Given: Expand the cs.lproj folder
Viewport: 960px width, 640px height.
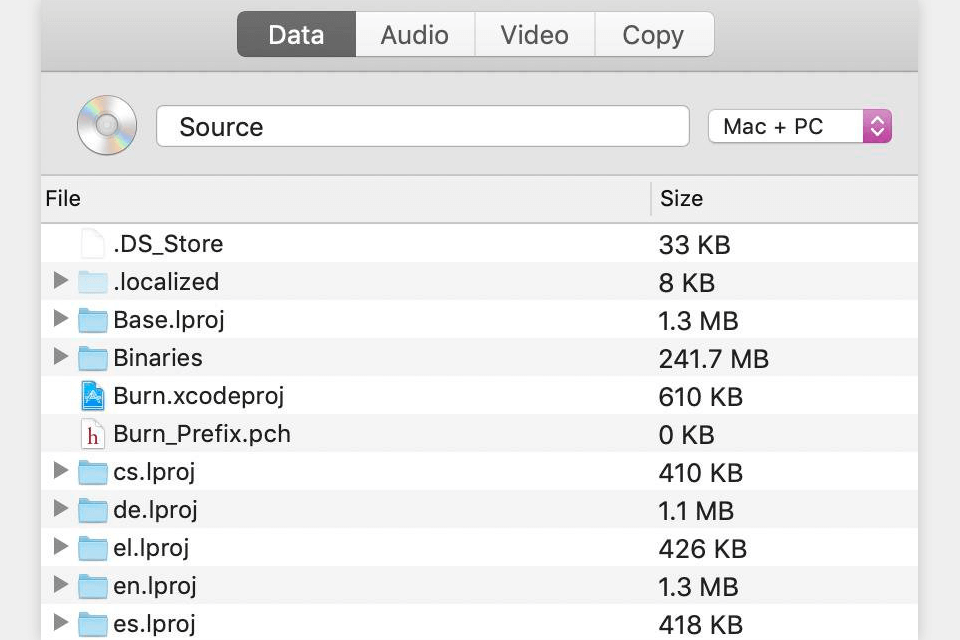Looking at the screenshot, I should 61,471.
